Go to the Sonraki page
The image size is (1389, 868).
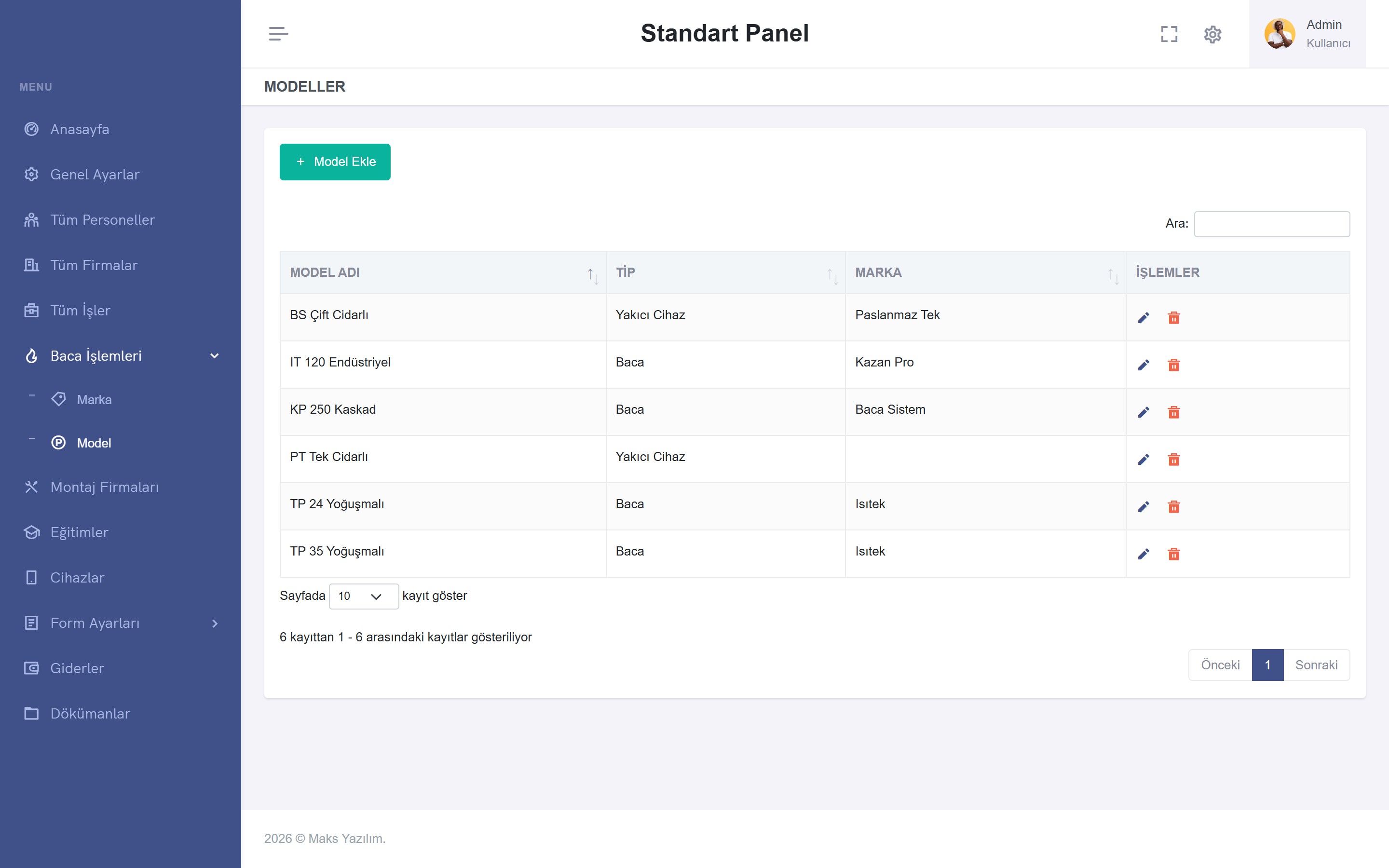1316,665
